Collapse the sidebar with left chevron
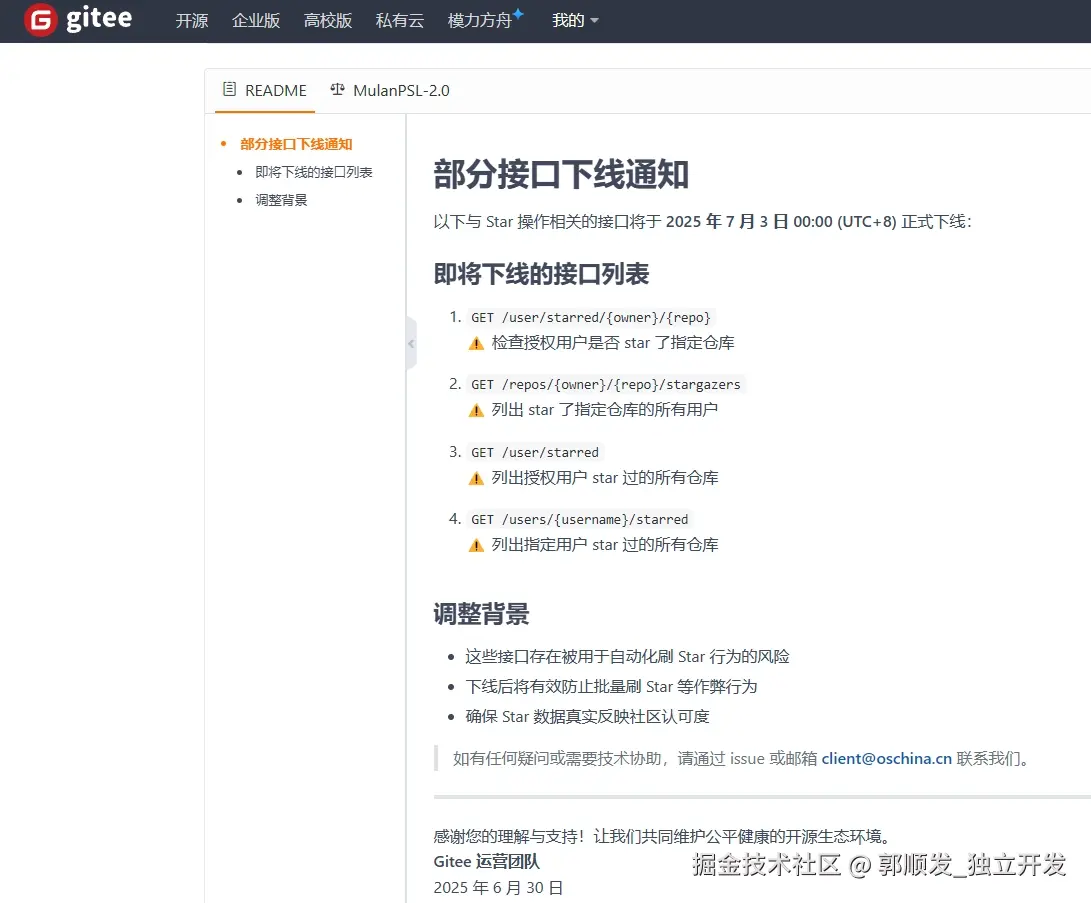This screenshot has height=903, width=1091. coord(410,343)
